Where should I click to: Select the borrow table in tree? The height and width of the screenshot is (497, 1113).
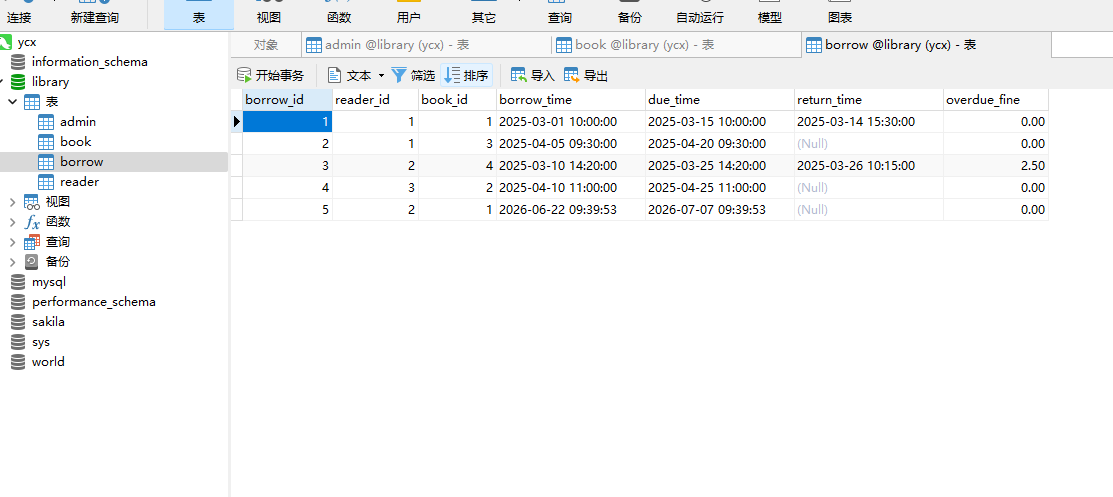coord(82,161)
